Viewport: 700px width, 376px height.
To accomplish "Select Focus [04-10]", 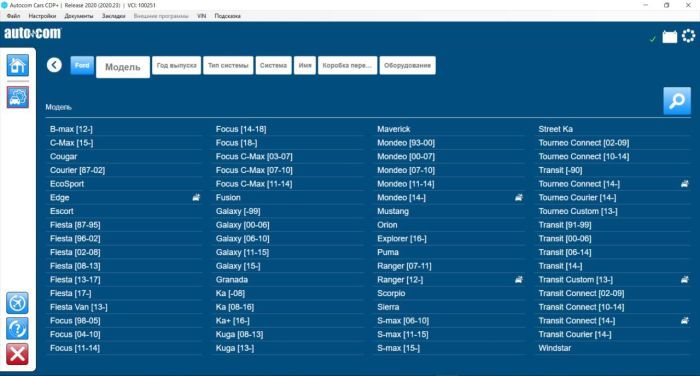I will click(75, 334).
